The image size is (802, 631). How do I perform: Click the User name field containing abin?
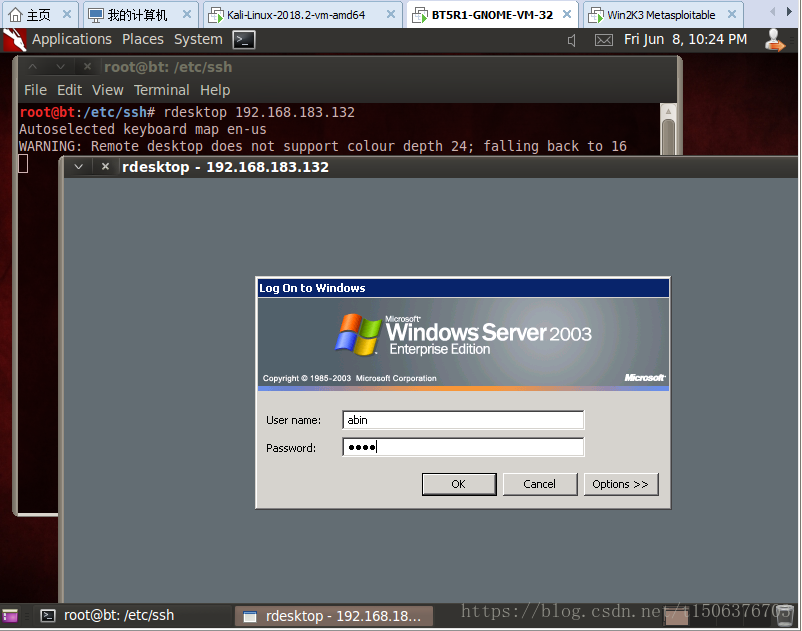(463, 420)
